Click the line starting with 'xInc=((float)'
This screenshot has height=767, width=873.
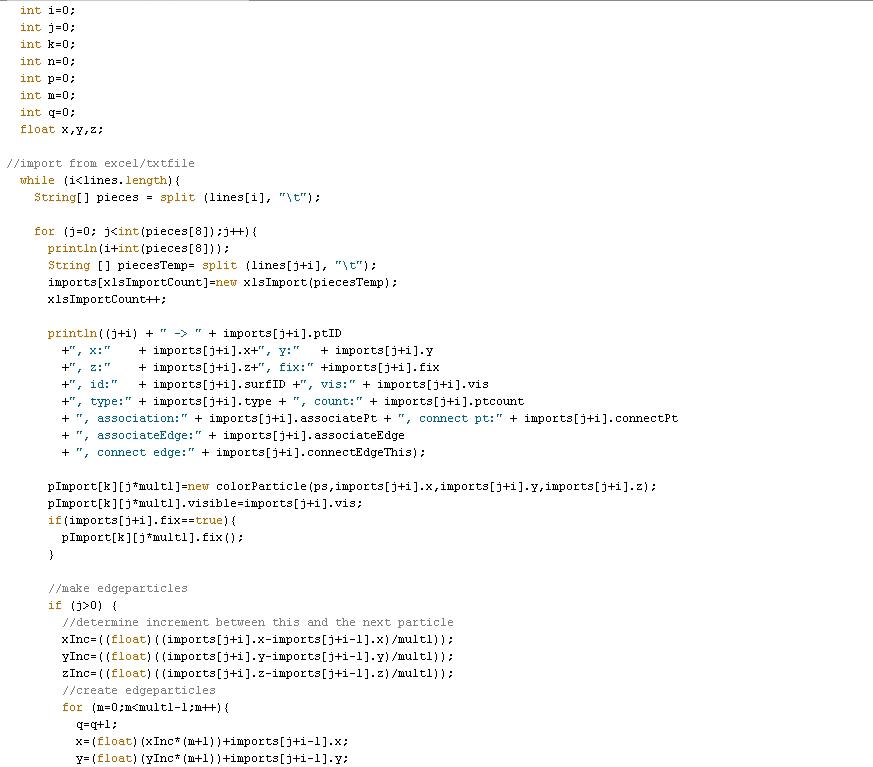click(258, 639)
